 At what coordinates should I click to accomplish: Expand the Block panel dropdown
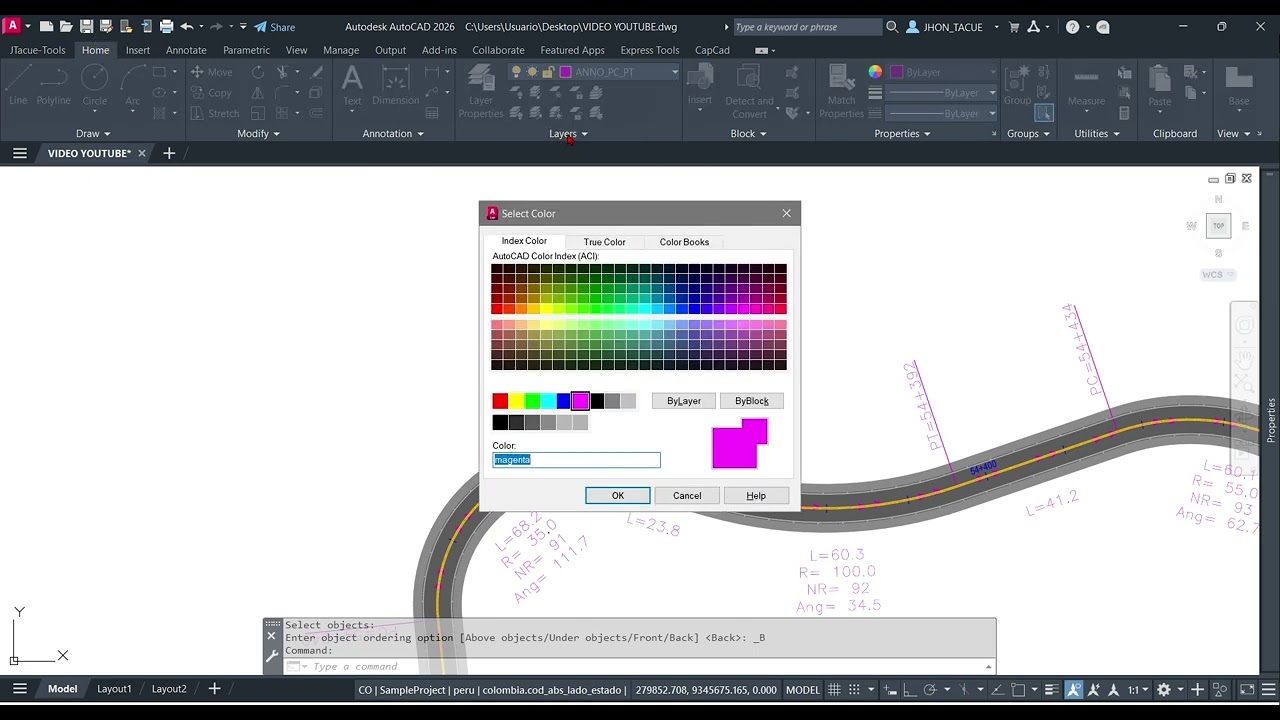(x=748, y=133)
